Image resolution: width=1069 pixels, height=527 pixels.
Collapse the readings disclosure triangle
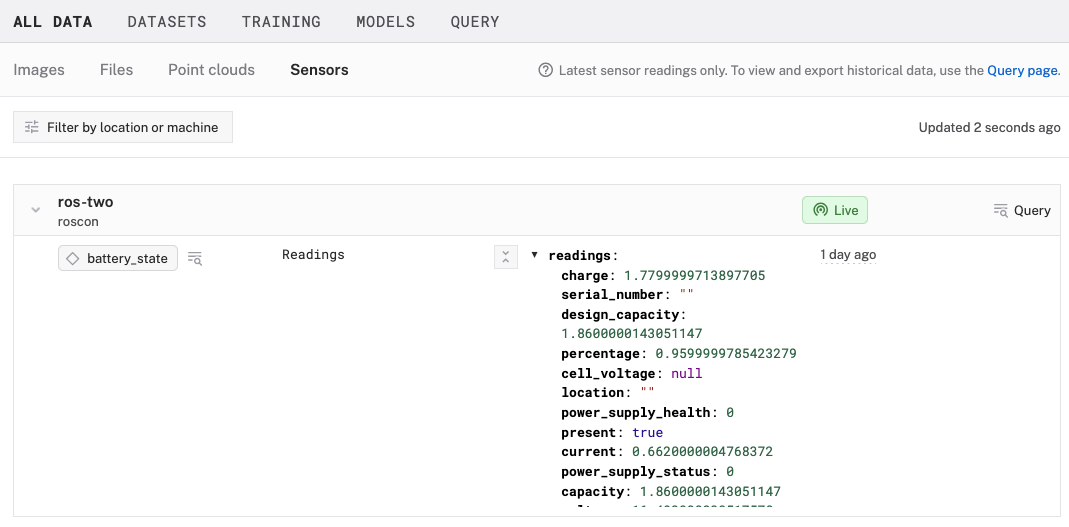click(x=534, y=255)
